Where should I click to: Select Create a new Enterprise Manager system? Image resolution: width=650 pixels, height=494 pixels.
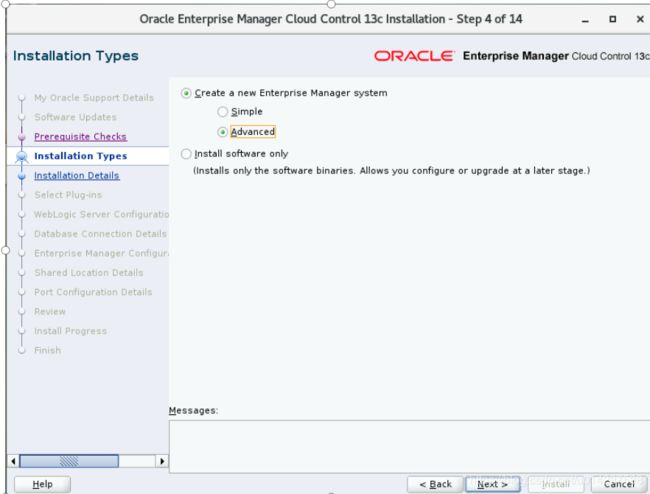(x=186, y=93)
